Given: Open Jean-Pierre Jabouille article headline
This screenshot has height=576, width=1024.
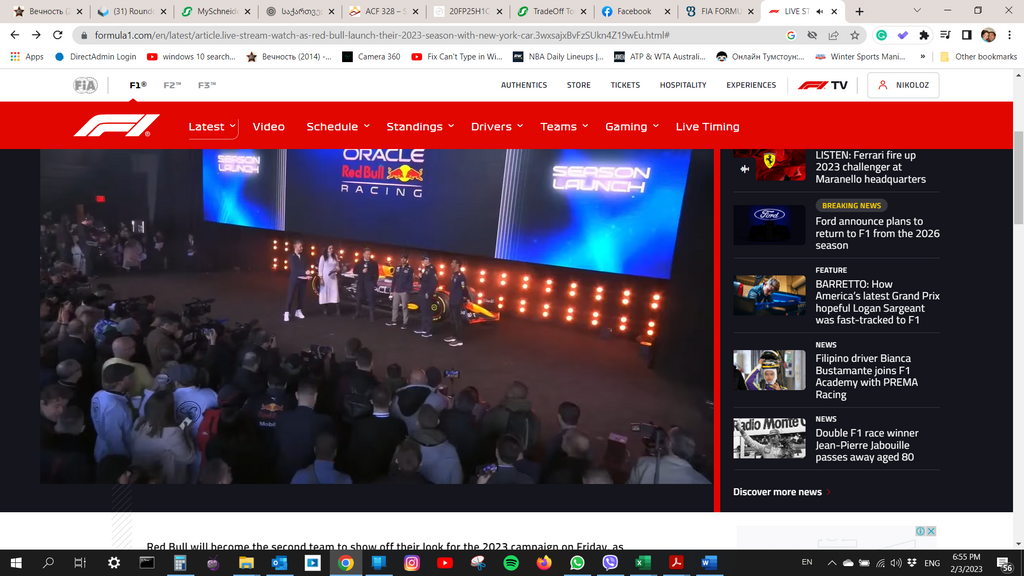Looking at the screenshot, I should [867, 445].
